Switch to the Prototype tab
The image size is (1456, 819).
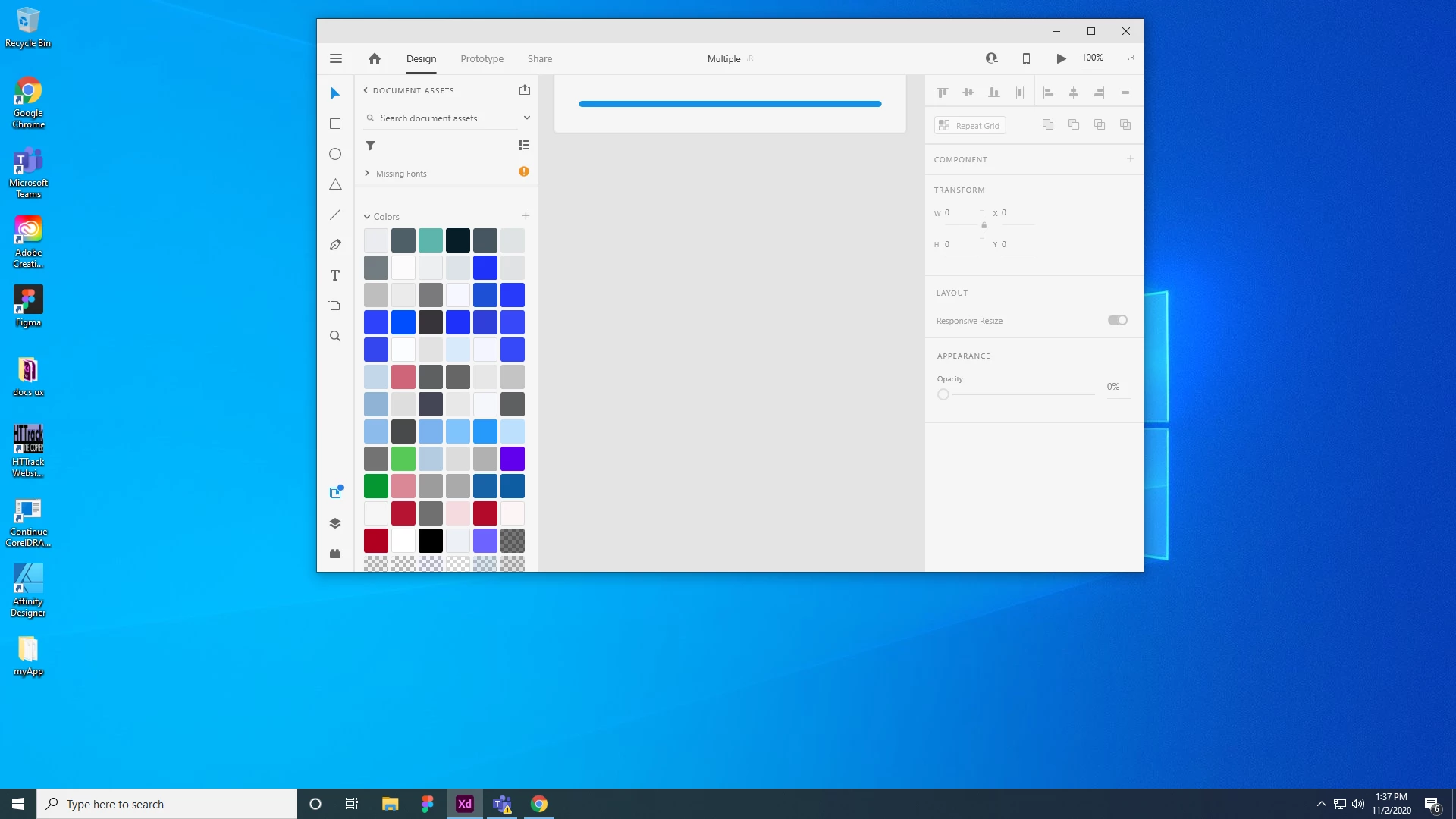pyautogui.click(x=482, y=58)
